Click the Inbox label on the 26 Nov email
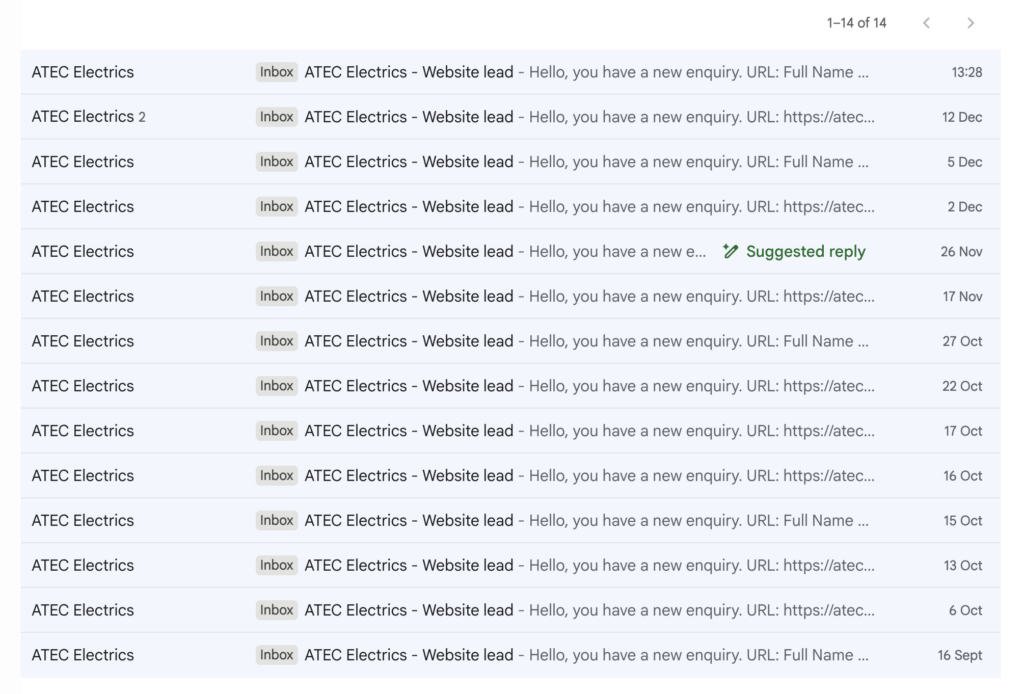Image resolution: width=1024 pixels, height=694 pixels. click(276, 251)
